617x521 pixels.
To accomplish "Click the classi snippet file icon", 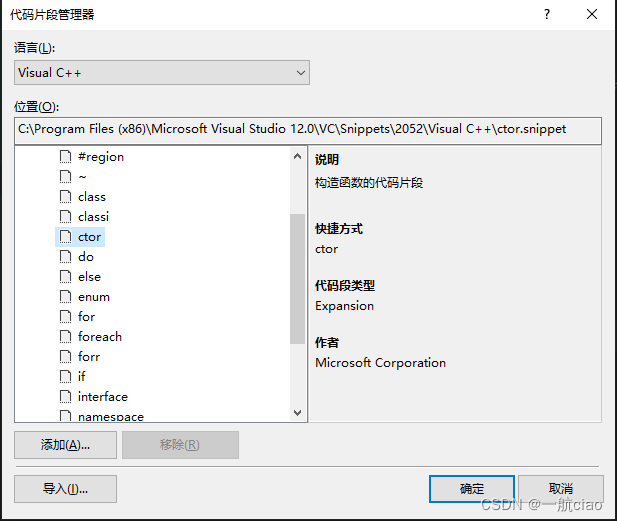I will (x=65, y=217).
